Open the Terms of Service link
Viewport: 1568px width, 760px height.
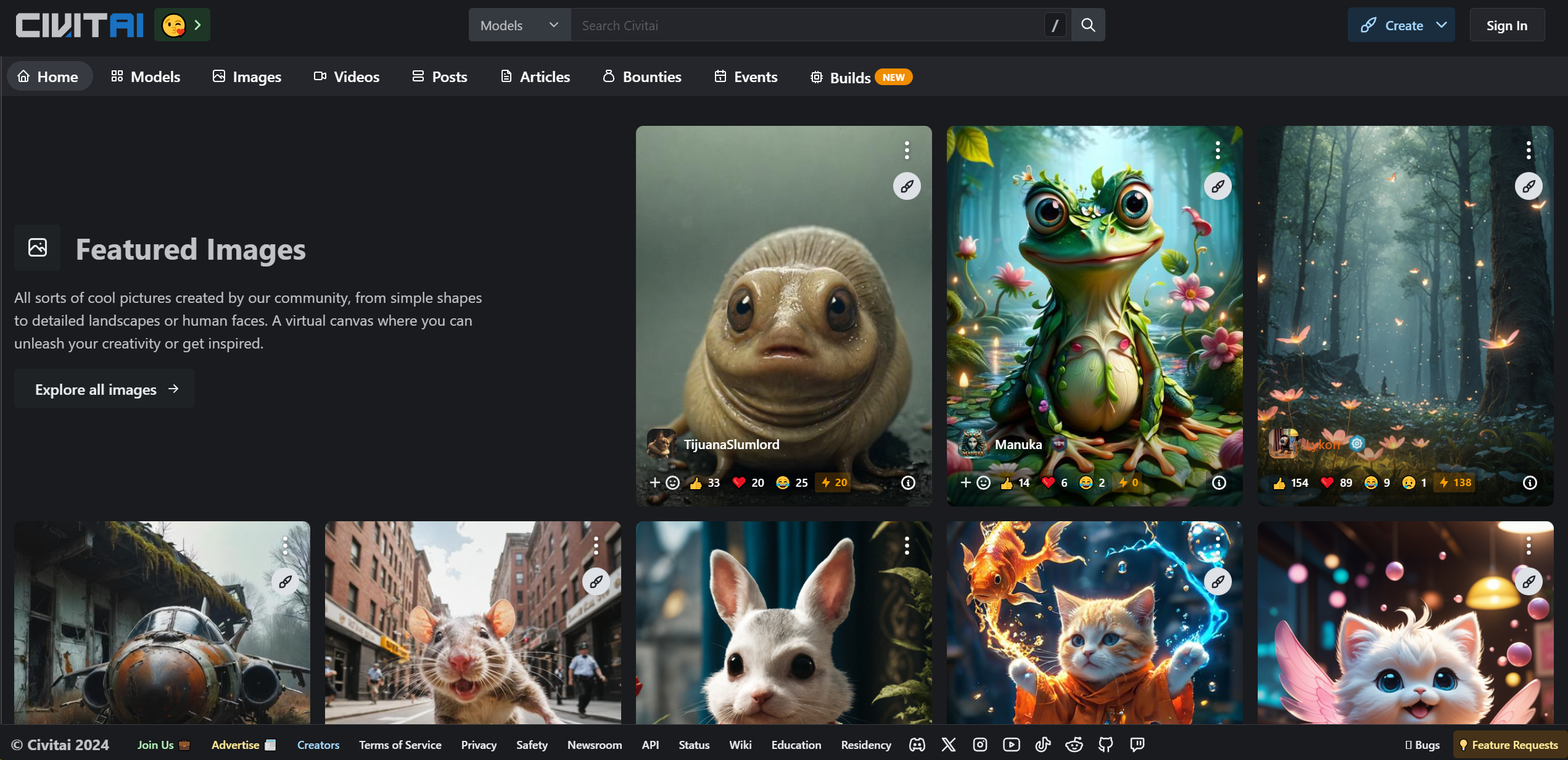click(400, 745)
